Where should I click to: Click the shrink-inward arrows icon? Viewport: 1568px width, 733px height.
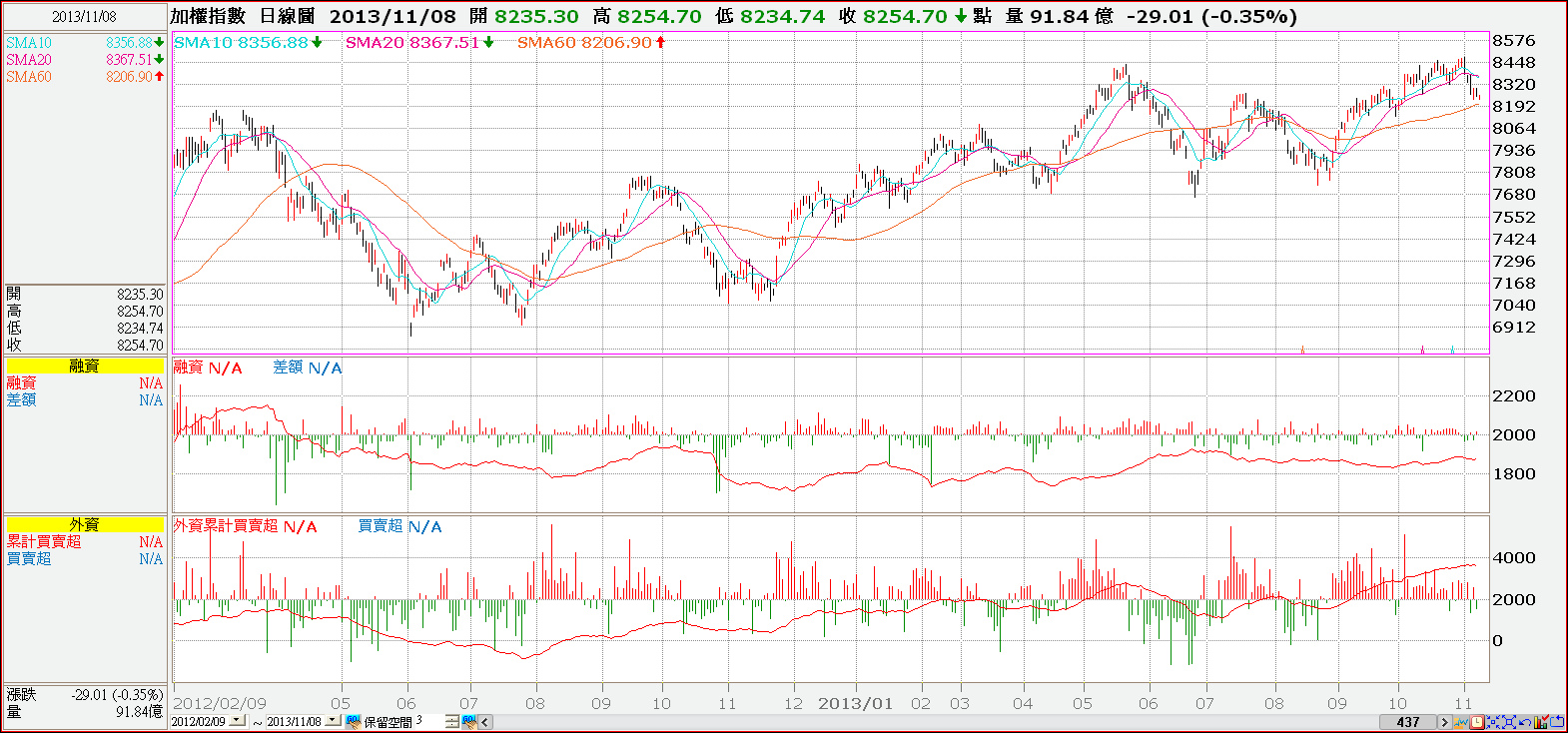tap(1493, 722)
